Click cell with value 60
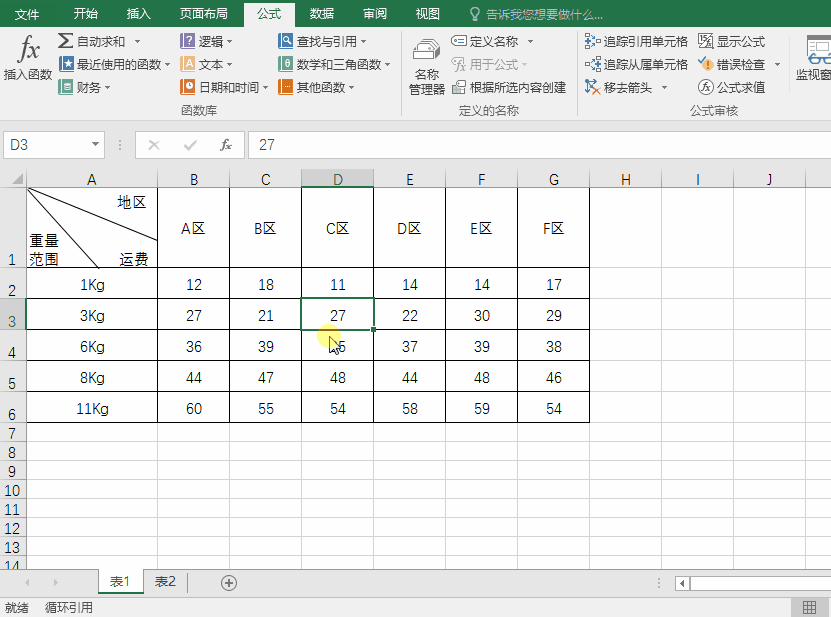The image size is (831, 617). [193, 408]
